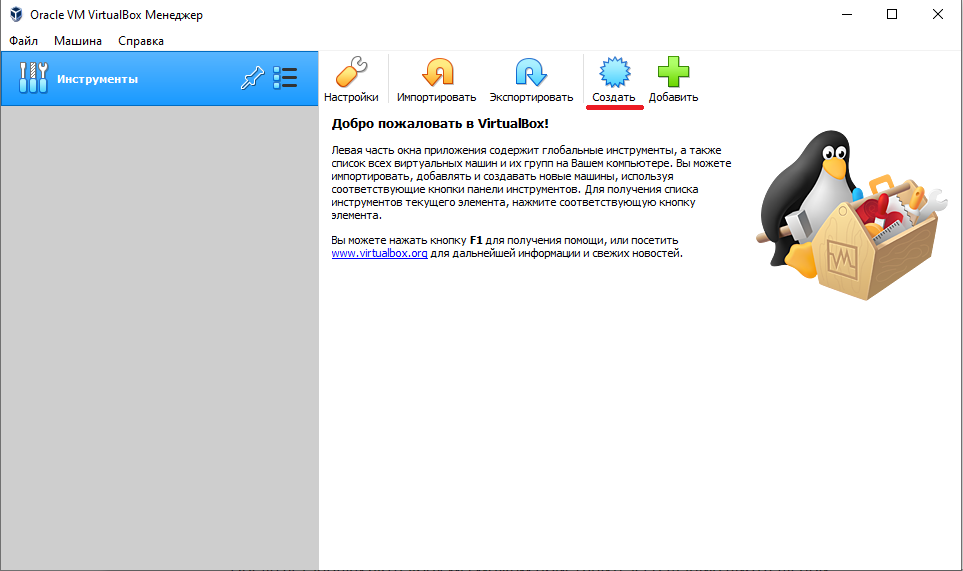Follow the www.virtualbox.org link

click(x=380, y=253)
